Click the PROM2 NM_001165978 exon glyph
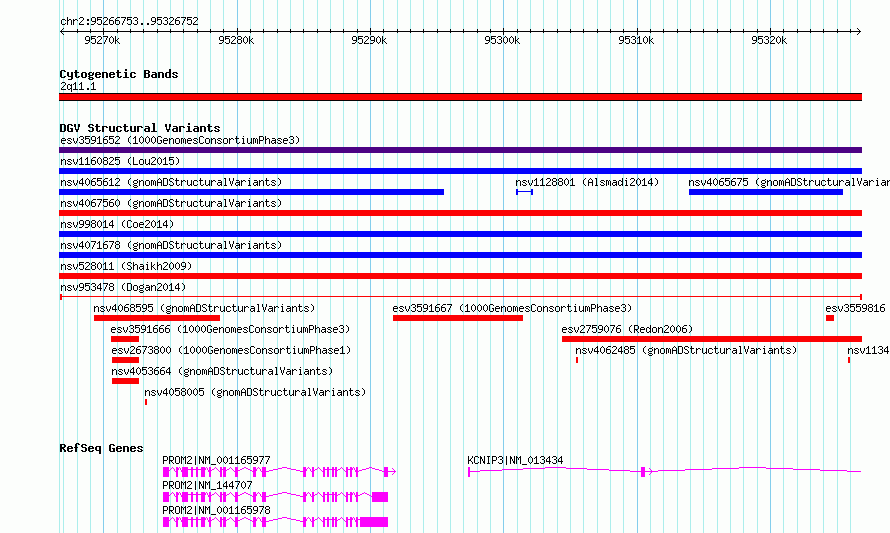 click(275, 522)
